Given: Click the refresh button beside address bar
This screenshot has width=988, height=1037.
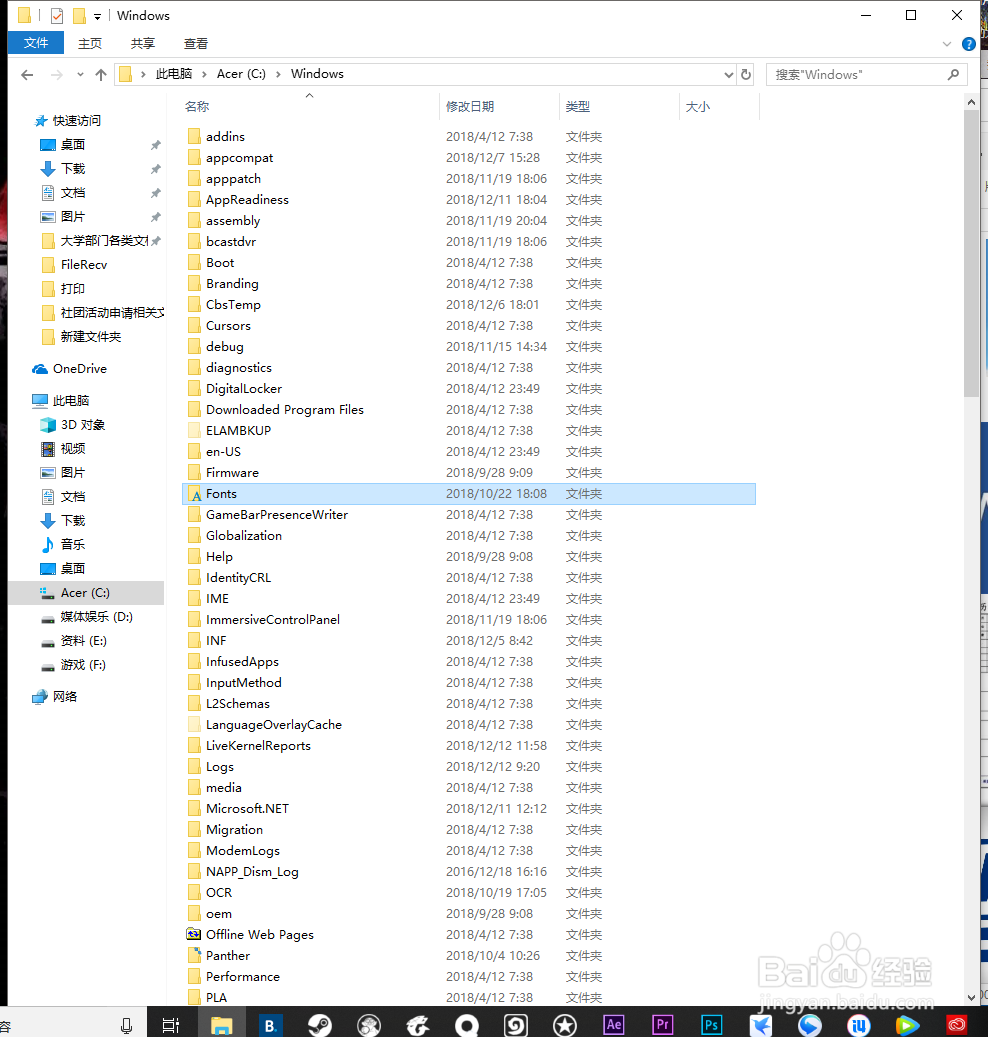Looking at the screenshot, I should tap(746, 74).
